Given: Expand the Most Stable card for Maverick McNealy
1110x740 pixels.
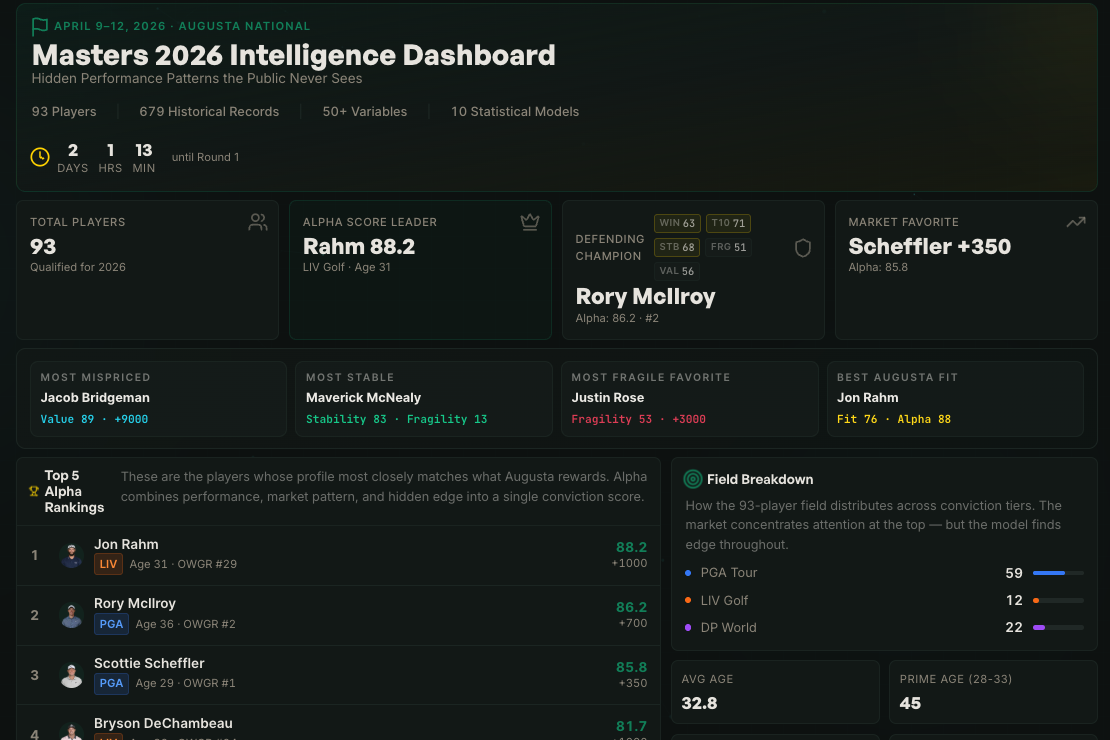Looking at the screenshot, I should click(422, 397).
